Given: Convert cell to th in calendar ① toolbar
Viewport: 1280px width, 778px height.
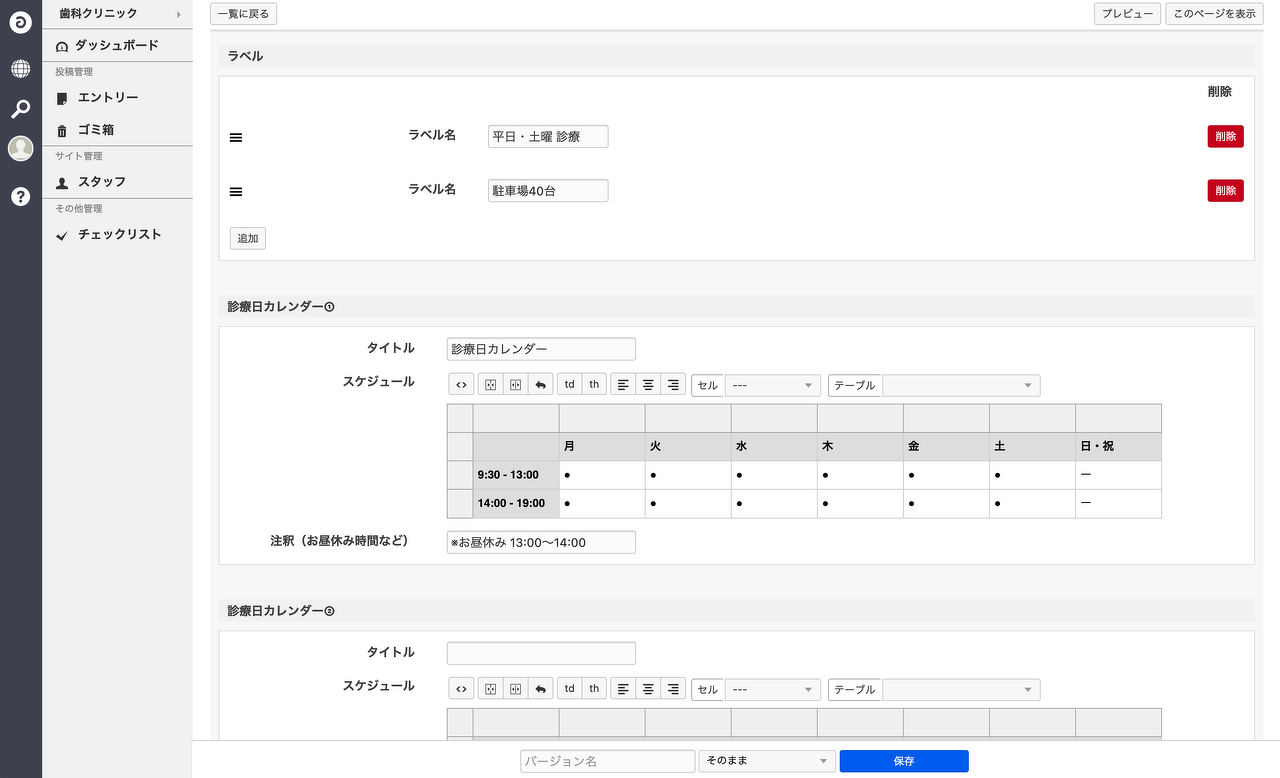Looking at the screenshot, I should coord(594,385).
